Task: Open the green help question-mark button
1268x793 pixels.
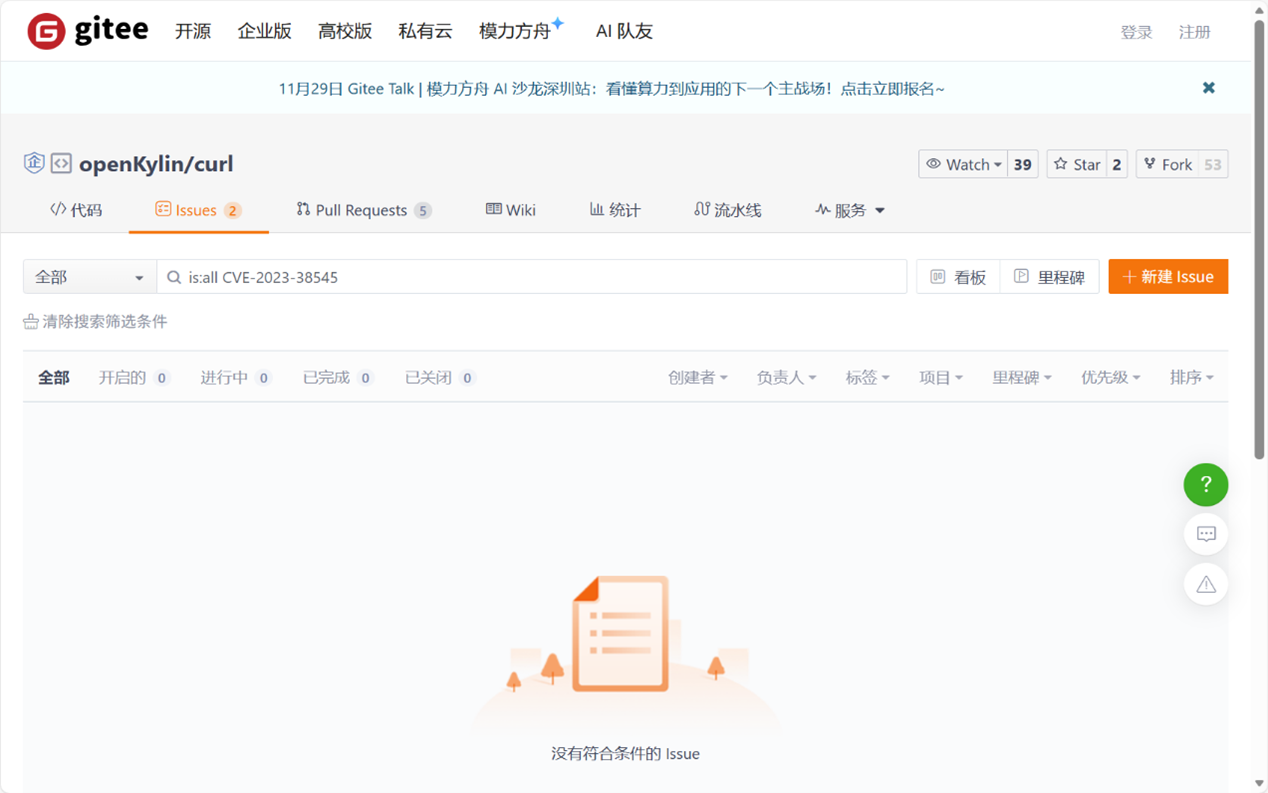Action: [1205, 484]
